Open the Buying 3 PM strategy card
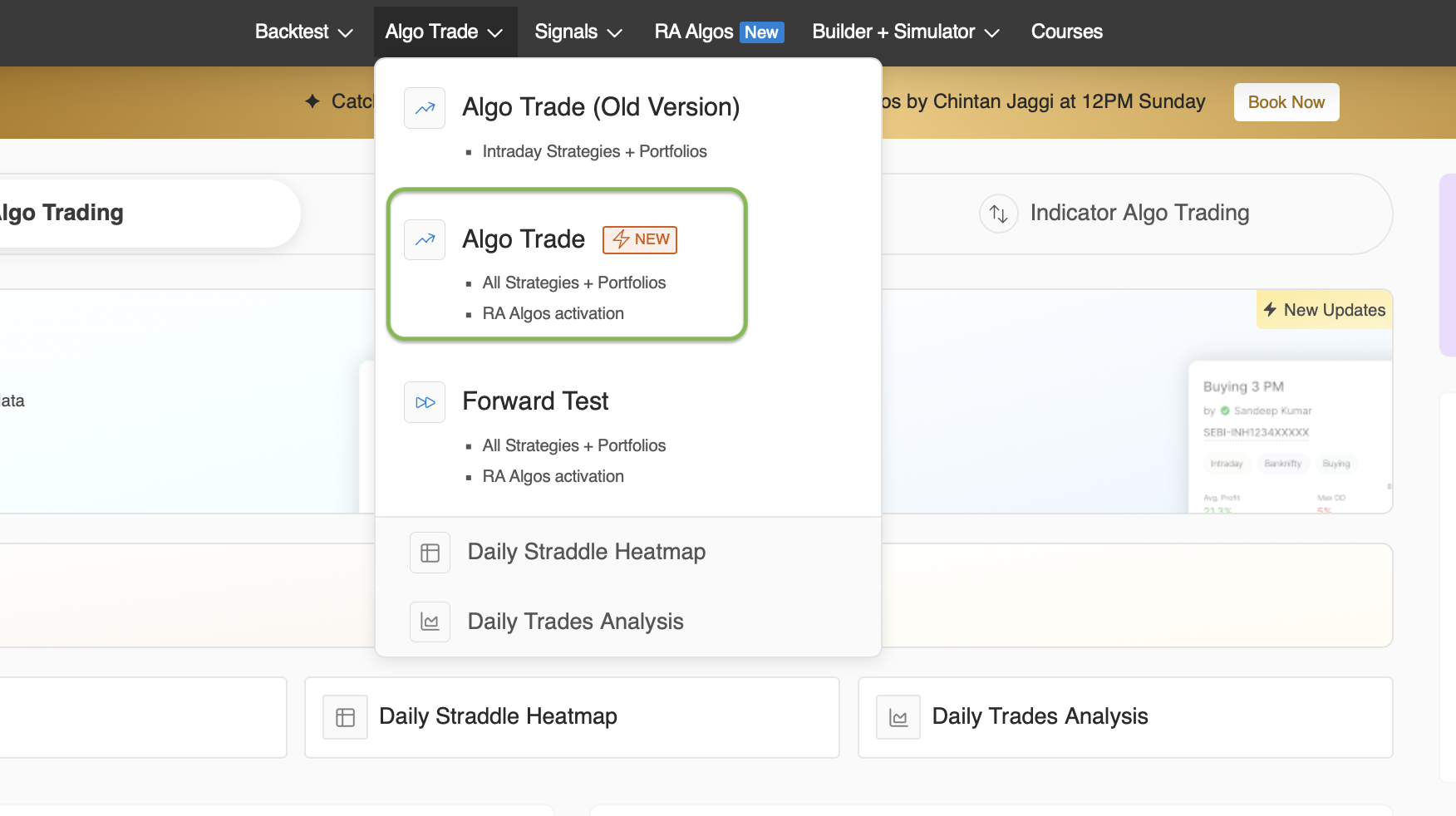 coord(1290,436)
